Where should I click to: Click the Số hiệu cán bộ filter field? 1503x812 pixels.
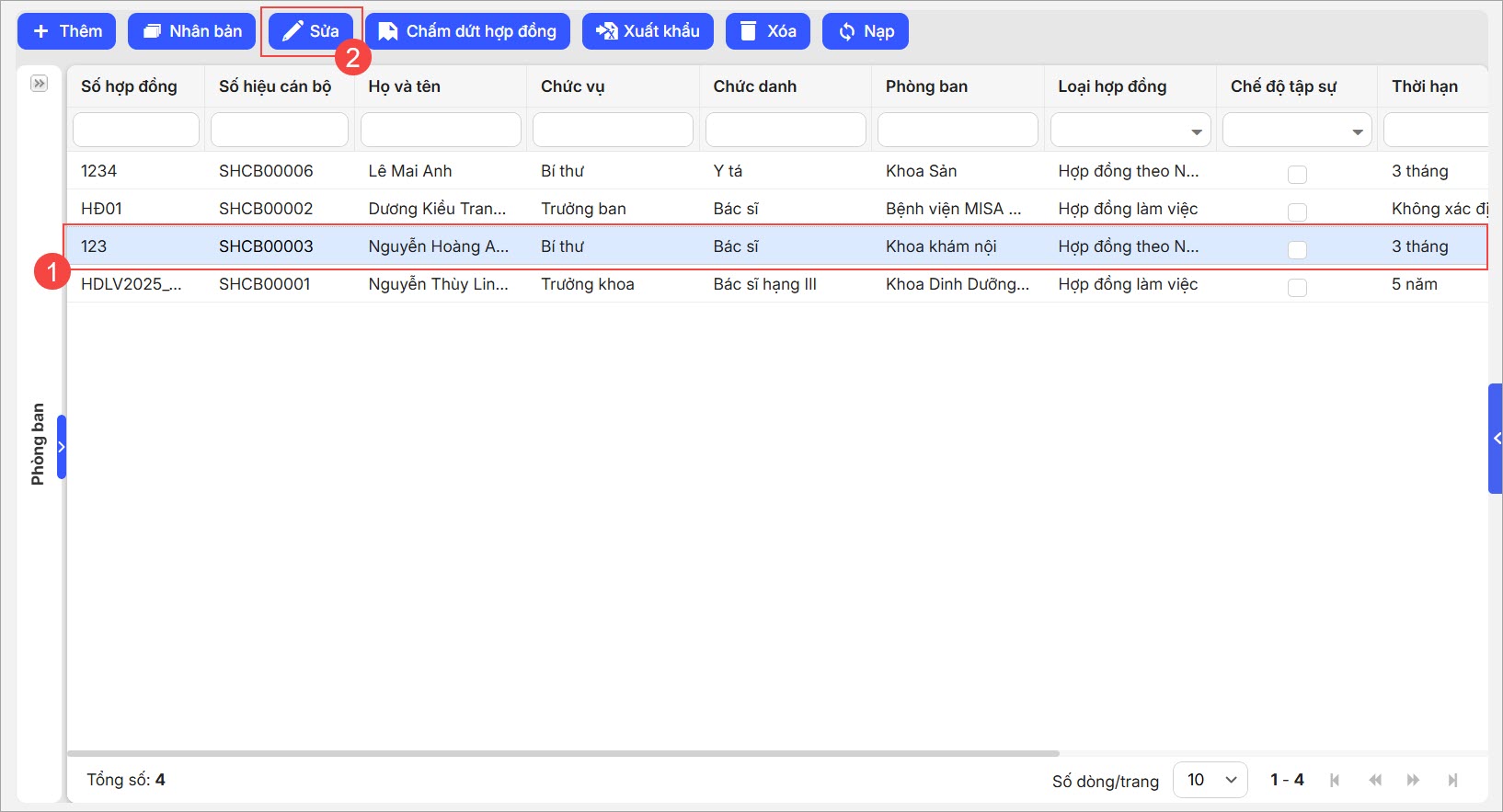pyautogui.click(x=280, y=130)
